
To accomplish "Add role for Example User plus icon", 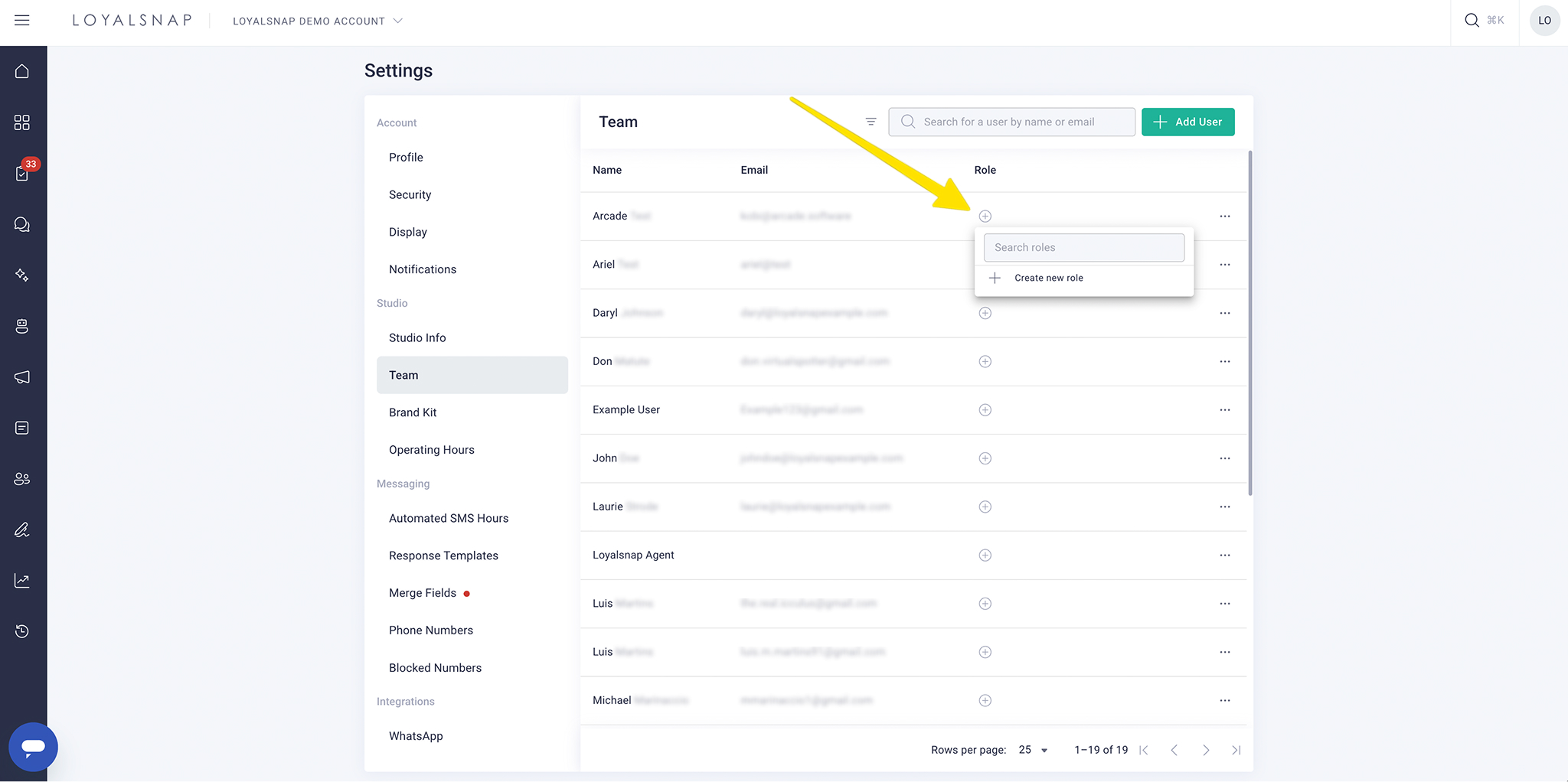I will [x=985, y=410].
